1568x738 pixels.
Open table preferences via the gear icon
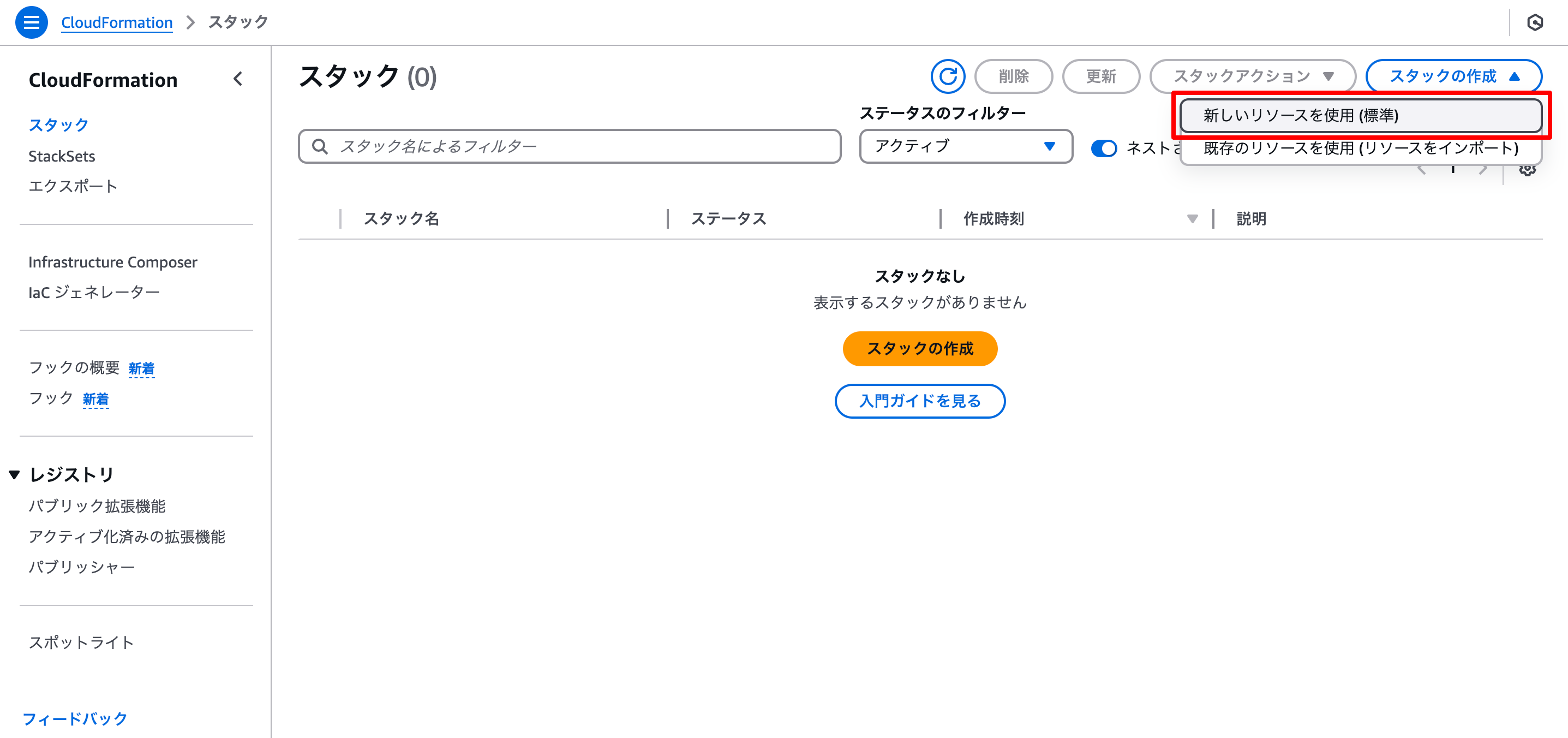click(1528, 170)
